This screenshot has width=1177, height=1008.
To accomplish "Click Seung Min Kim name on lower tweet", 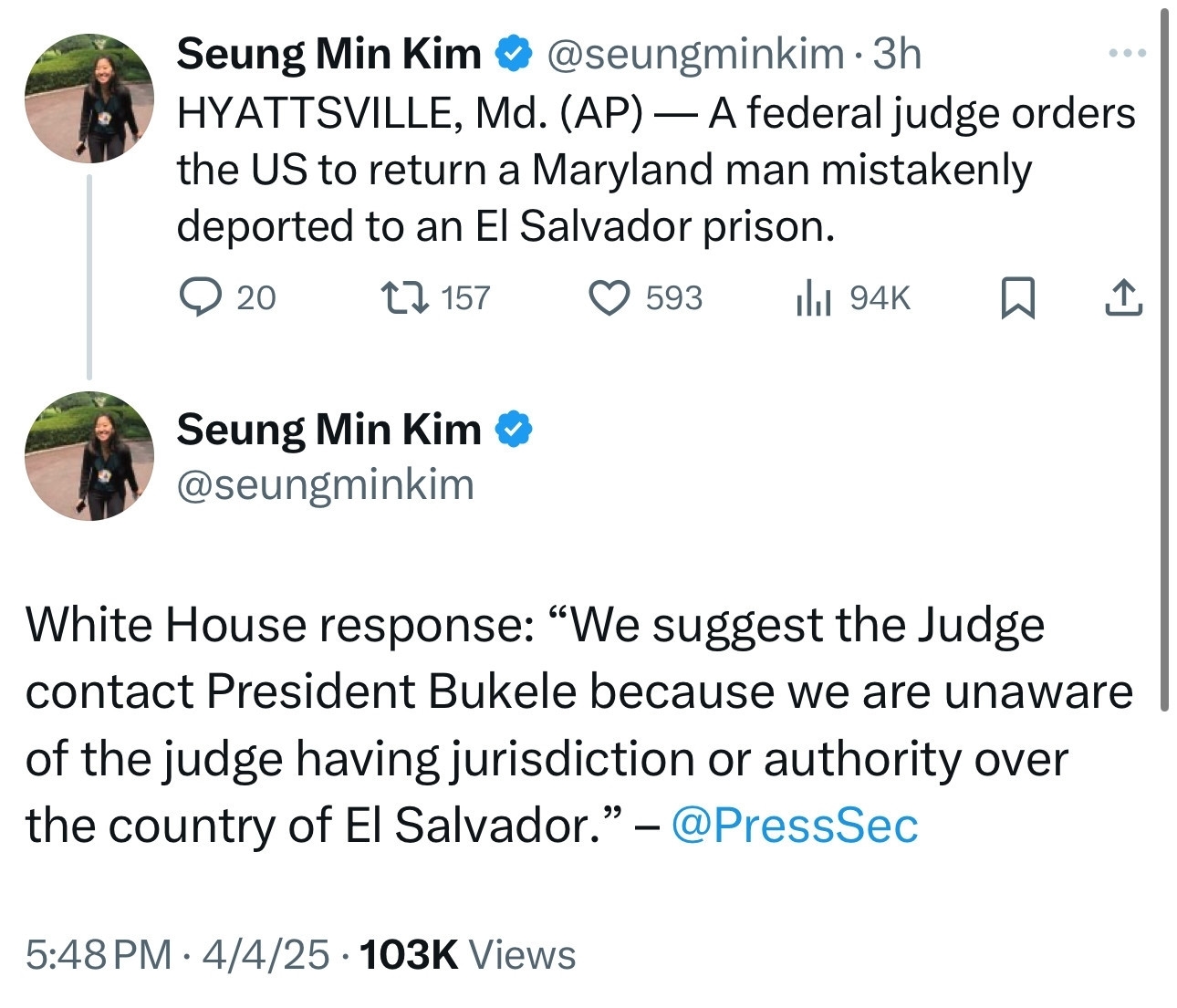I will coord(328,430).
